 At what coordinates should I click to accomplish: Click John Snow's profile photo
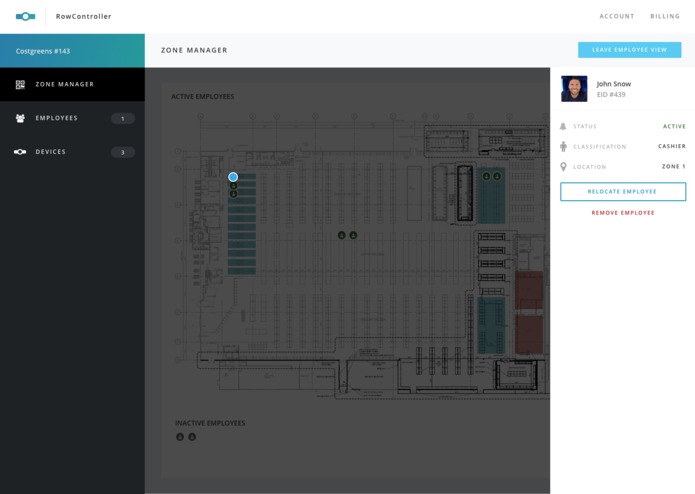pyautogui.click(x=574, y=89)
